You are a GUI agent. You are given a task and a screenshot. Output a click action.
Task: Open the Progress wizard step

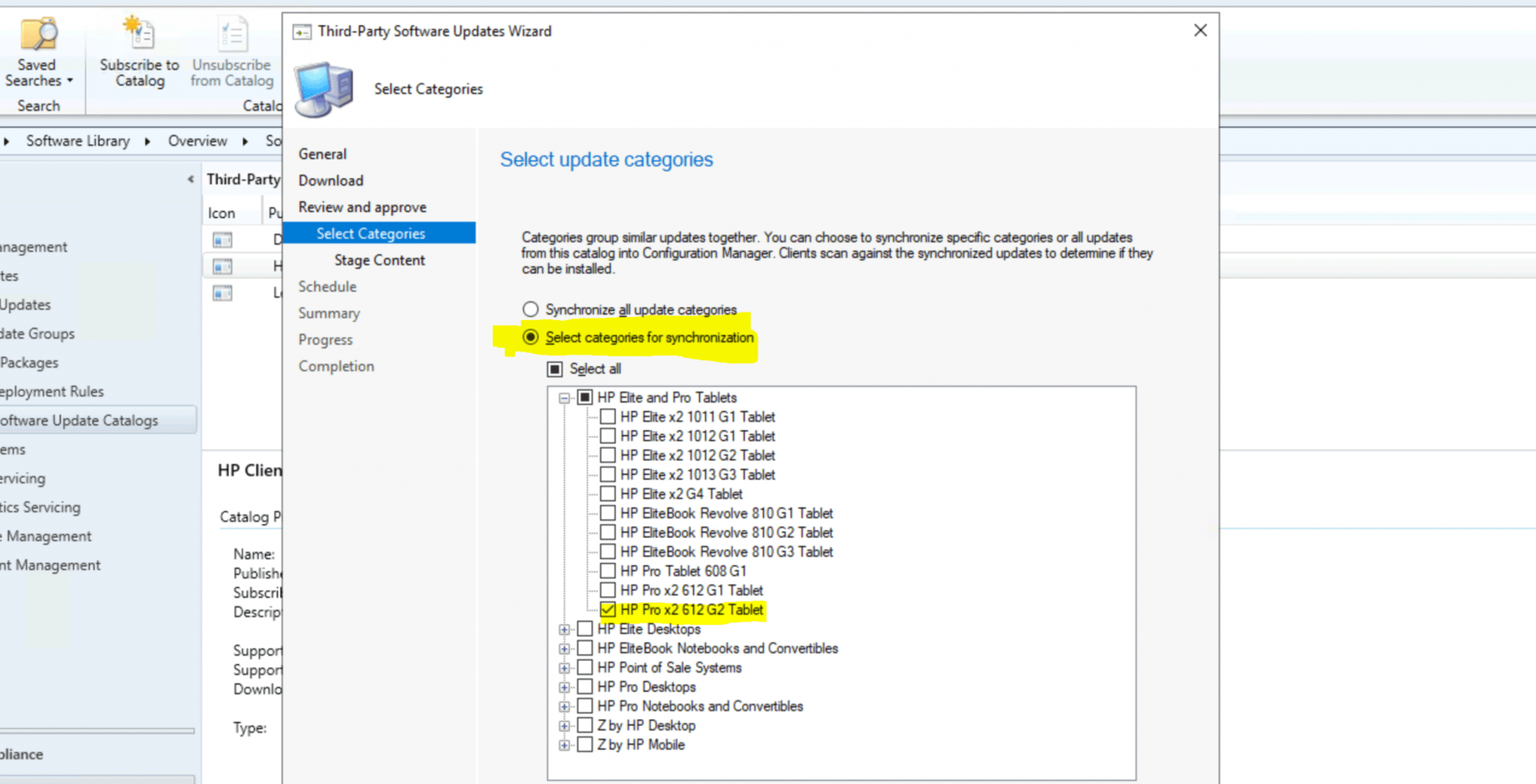pos(326,339)
